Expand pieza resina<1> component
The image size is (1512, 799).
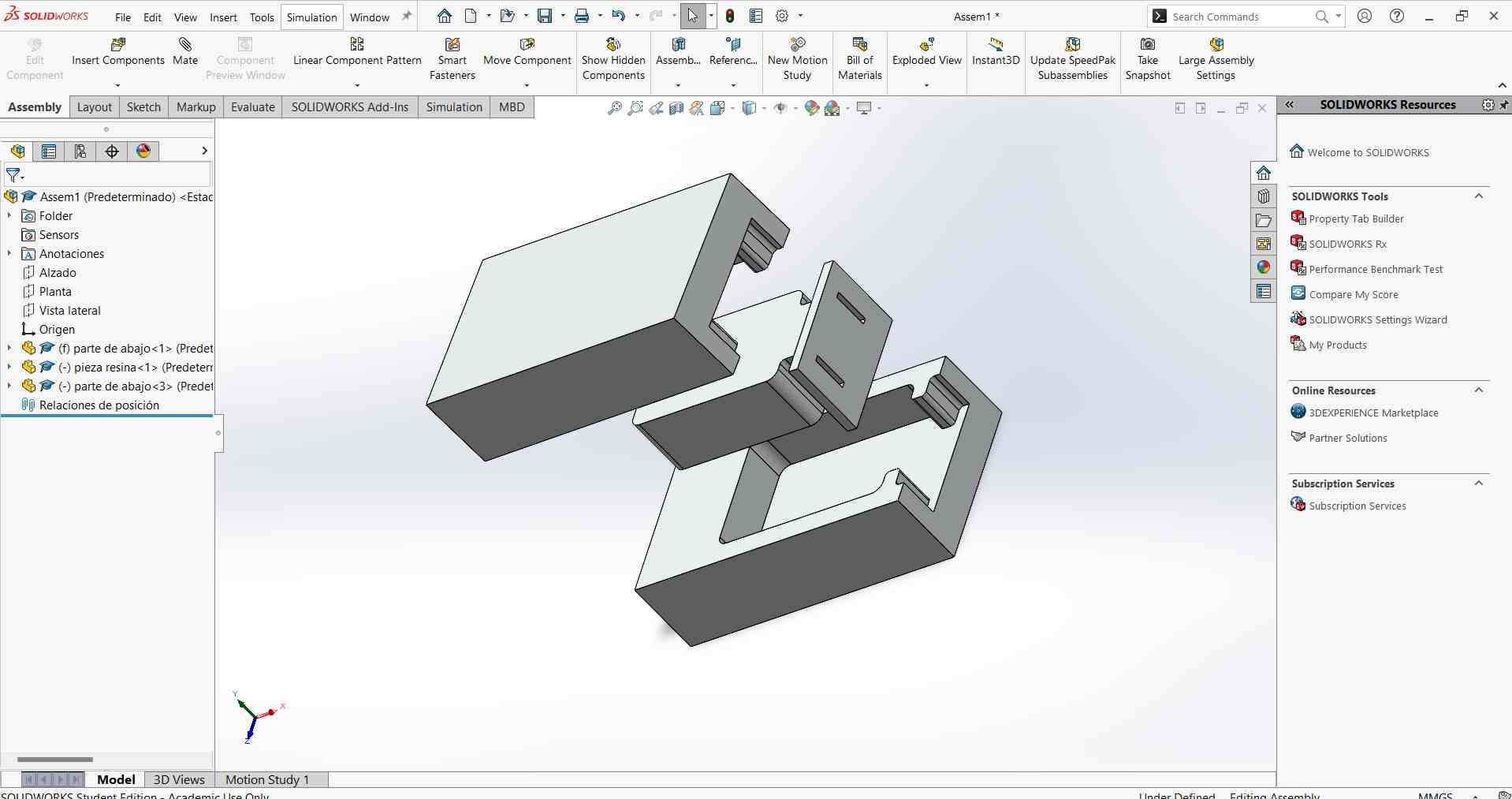[9, 367]
